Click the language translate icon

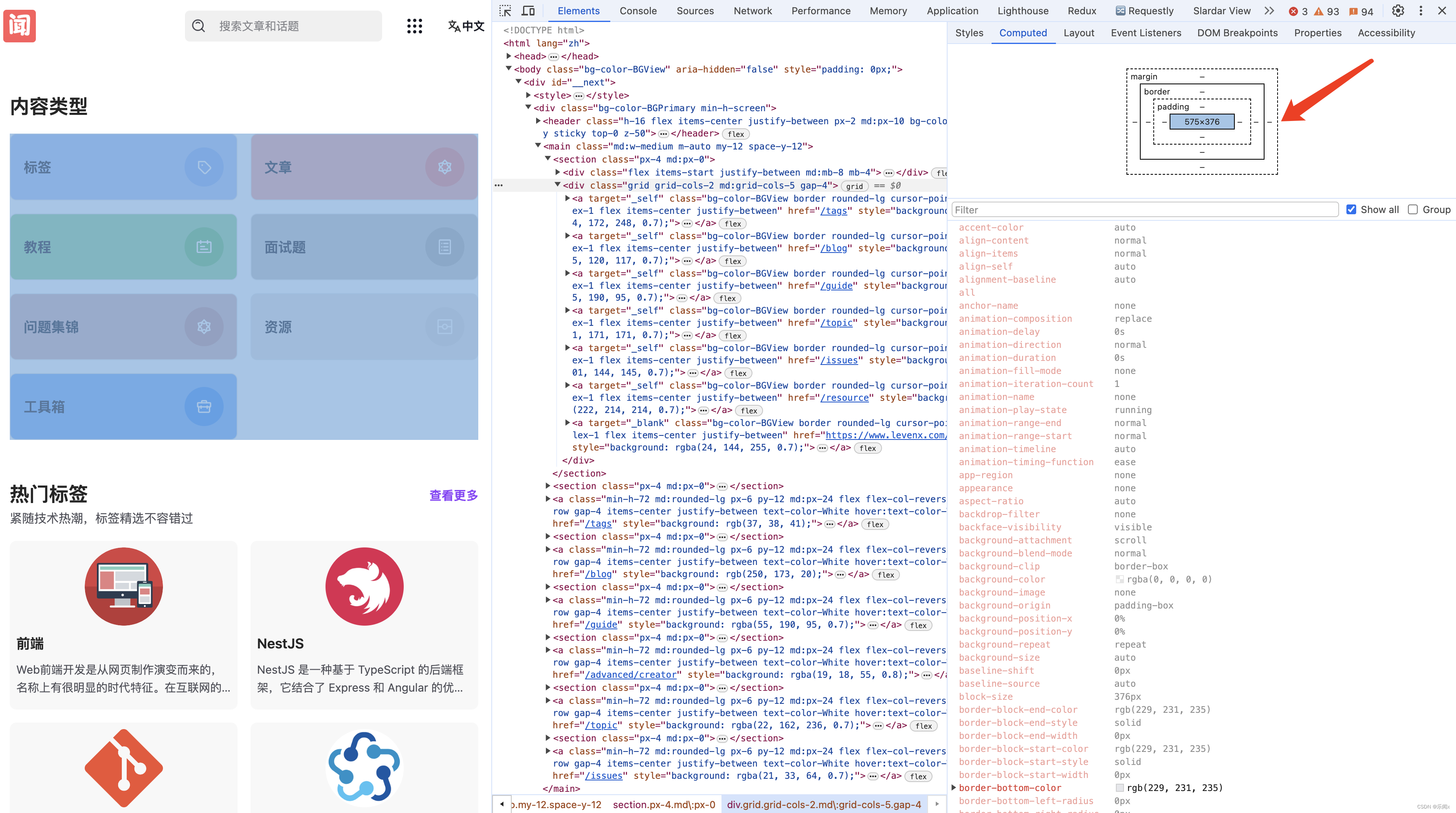(x=454, y=26)
